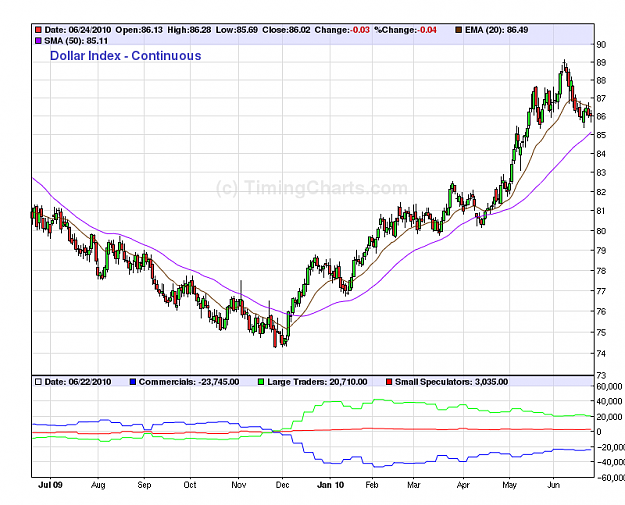Click the 'SMA (50): 85.11' label
625x505 pixels.
click(76, 41)
